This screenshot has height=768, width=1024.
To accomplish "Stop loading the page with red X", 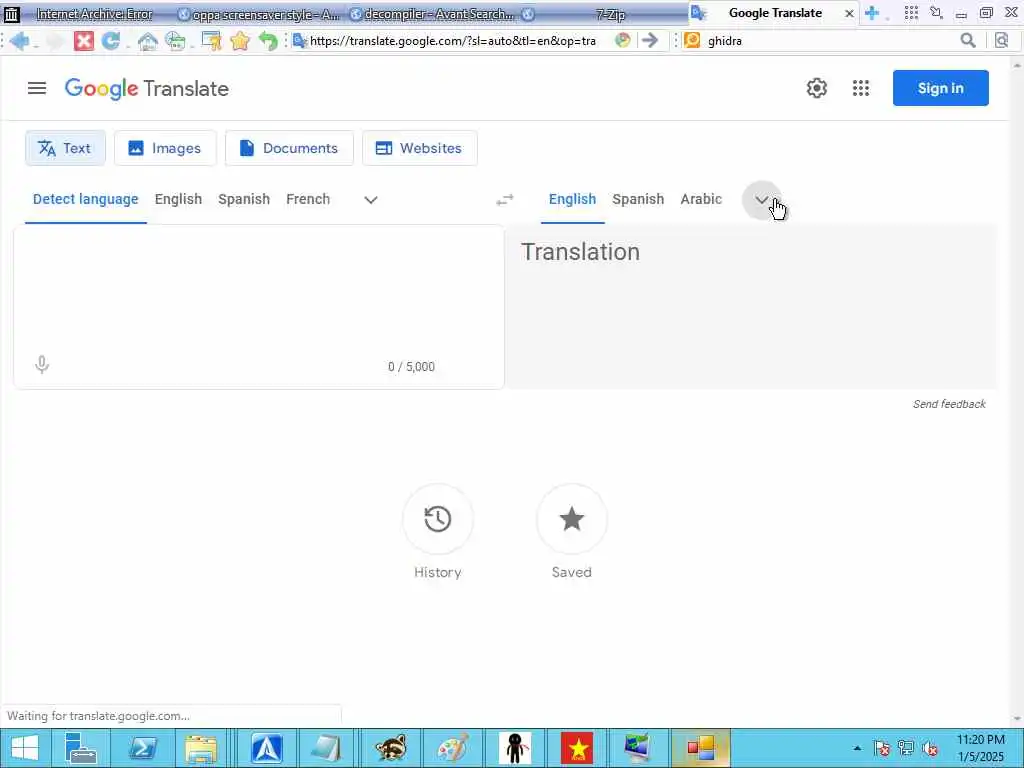I will click(84, 41).
